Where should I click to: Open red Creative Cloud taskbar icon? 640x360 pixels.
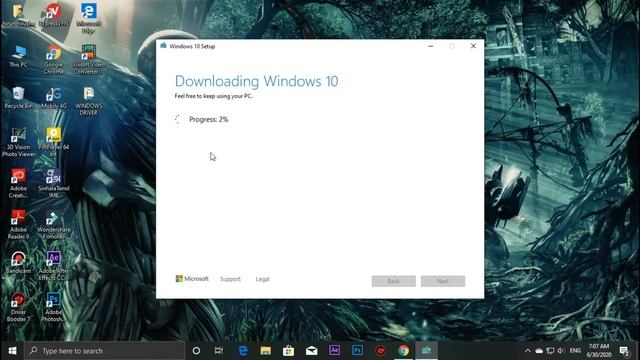point(380,351)
